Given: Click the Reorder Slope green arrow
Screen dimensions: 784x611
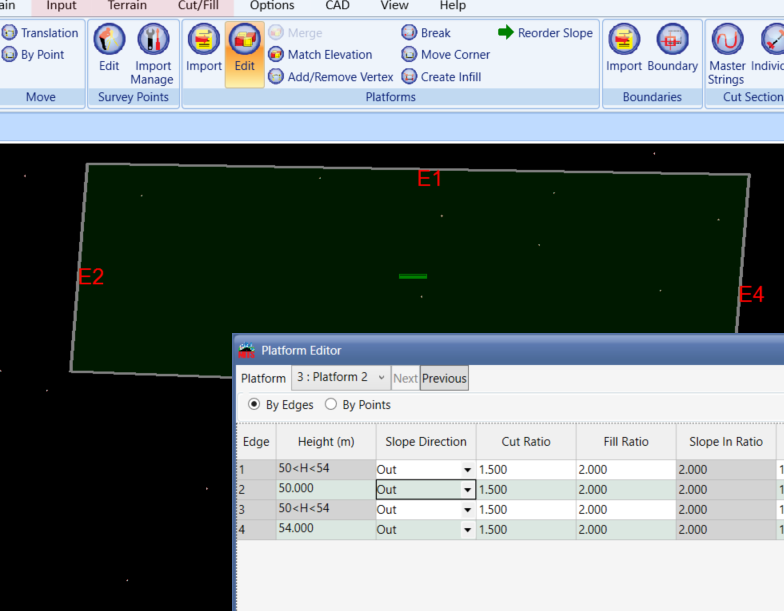Looking at the screenshot, I should [x=506, y=32].
